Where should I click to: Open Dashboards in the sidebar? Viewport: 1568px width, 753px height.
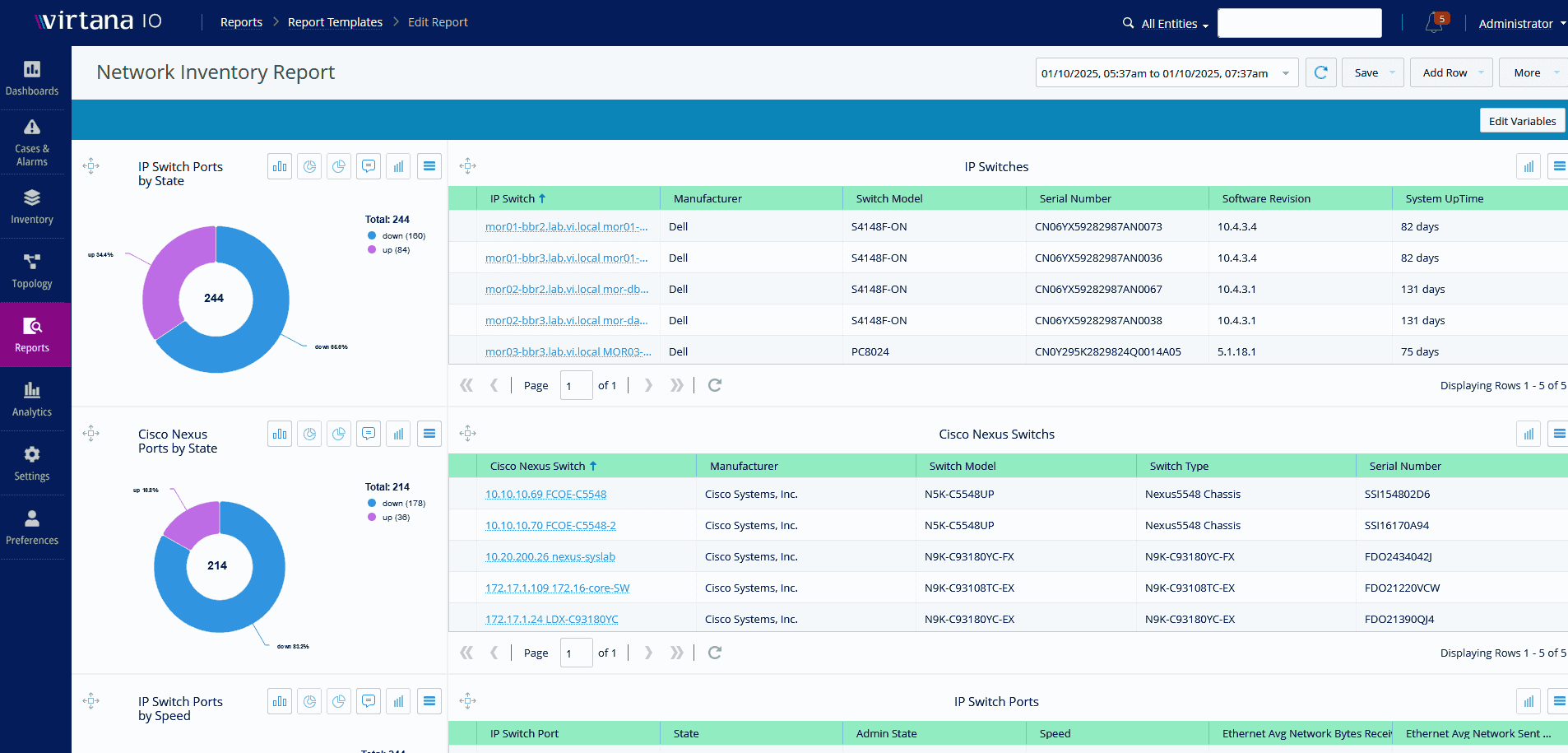pyautogui.click(x=32, y=78)
